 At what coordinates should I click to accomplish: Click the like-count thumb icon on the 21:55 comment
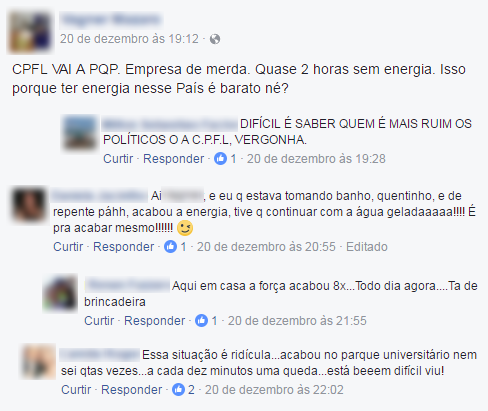click(x=201, y=320)
